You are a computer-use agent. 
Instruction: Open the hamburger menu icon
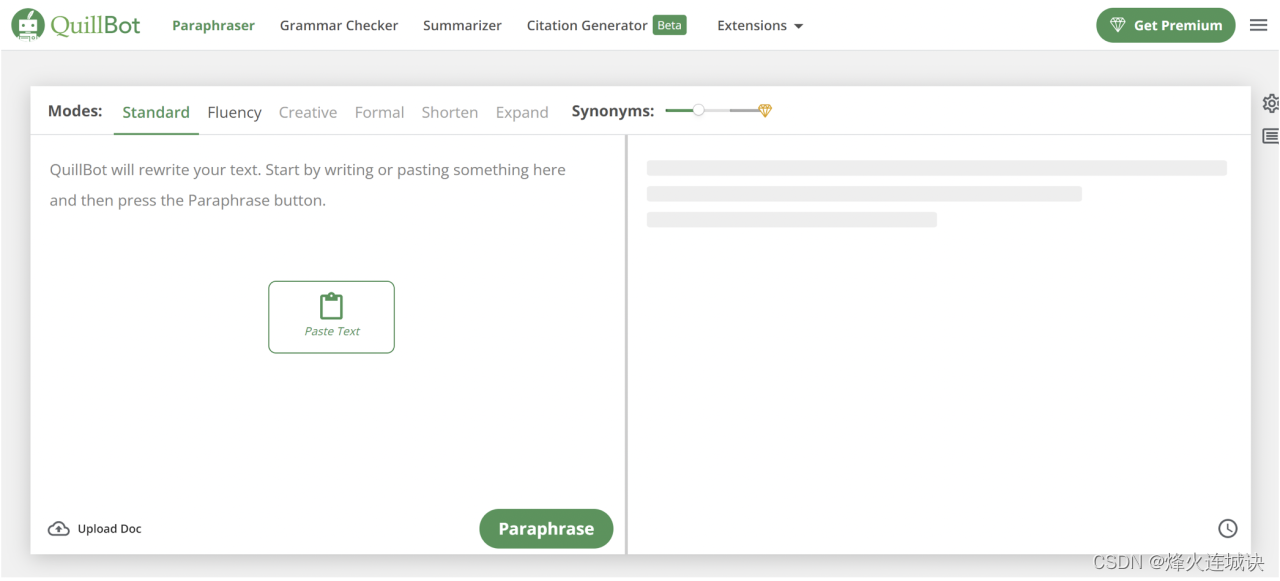tap(1258, 25)
